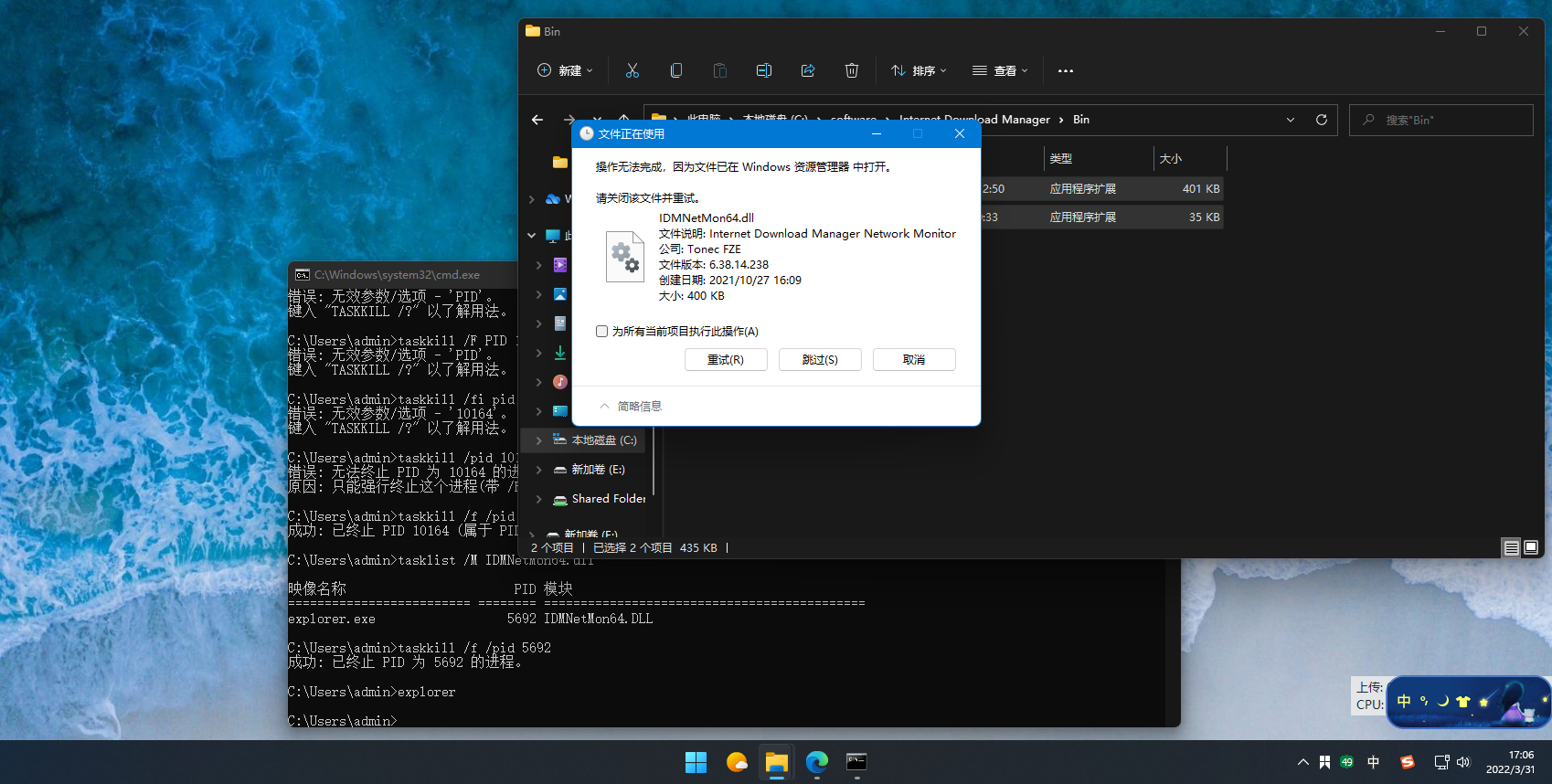
Task: Click the Rename icon in the Explorer toolbar
Action: 764,70
